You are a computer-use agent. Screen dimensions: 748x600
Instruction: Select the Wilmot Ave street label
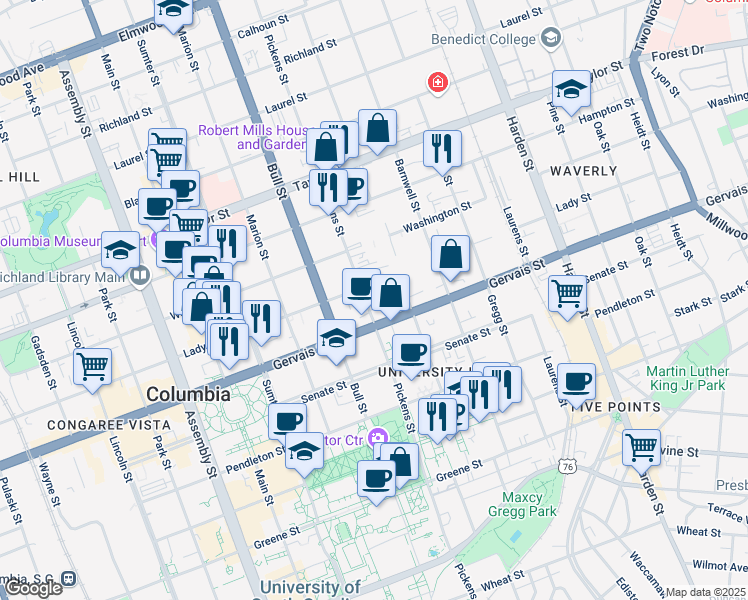click(720, 566)
